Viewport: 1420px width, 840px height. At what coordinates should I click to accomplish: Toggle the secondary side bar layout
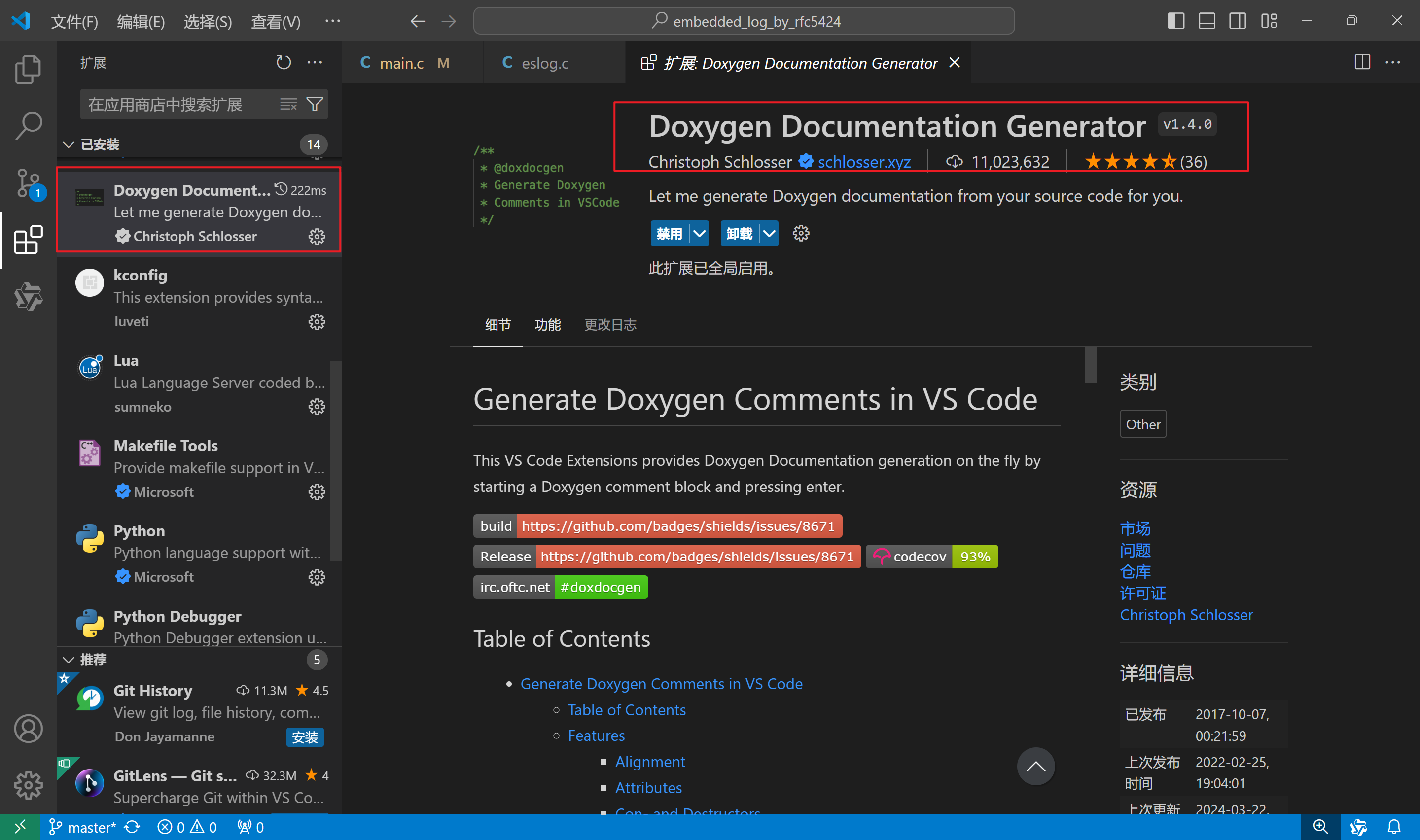click(x=1238, y=21)
